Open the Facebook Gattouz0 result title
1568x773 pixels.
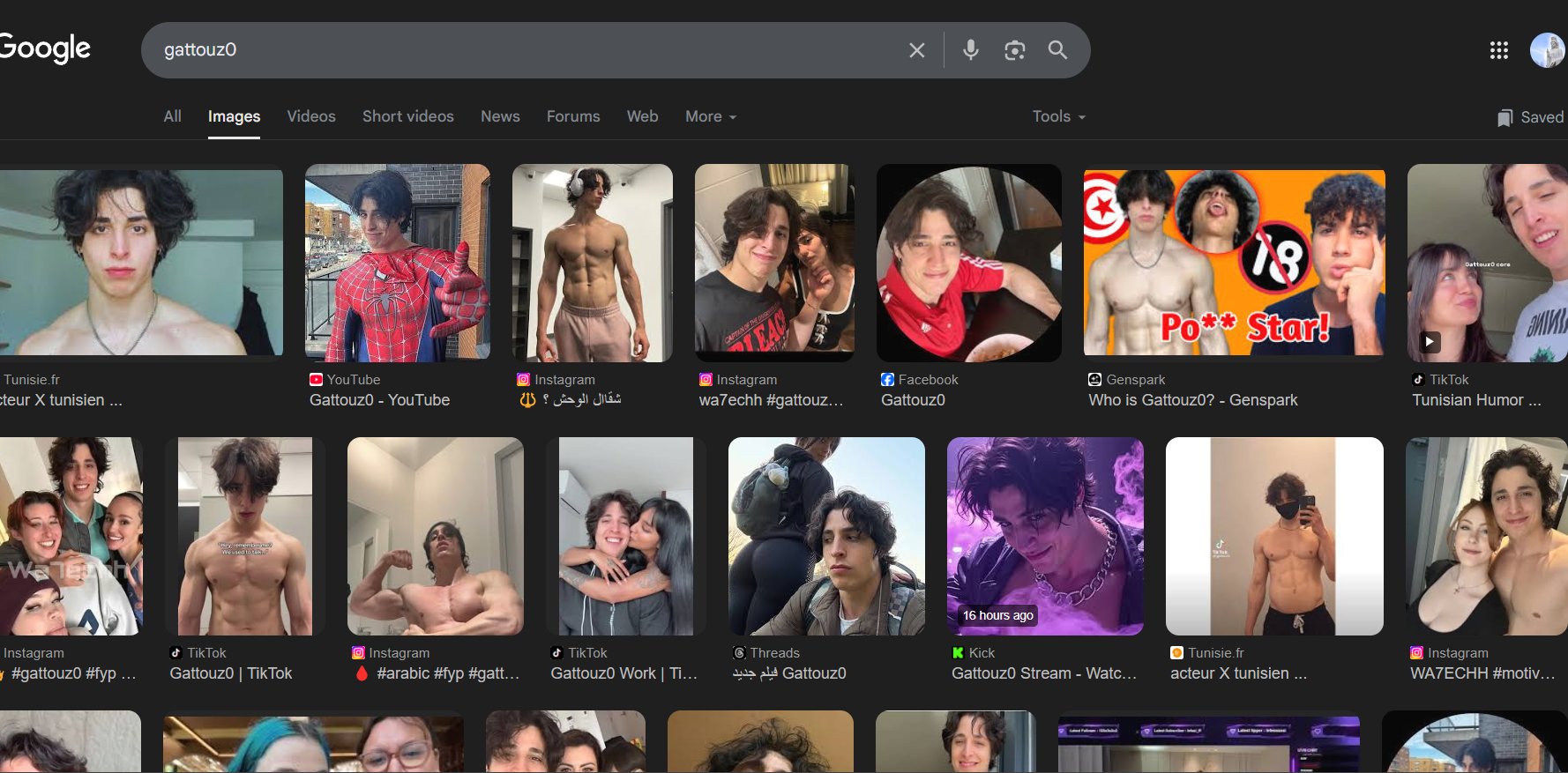[x=913, y=400]
